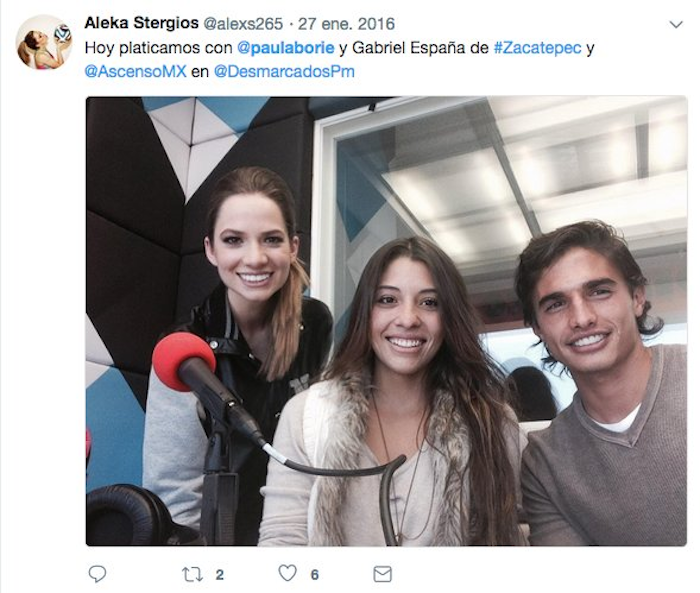Like the tweet with the heart icon
The width and height of the screenshot is (700, 593).
tap(287, 573)
